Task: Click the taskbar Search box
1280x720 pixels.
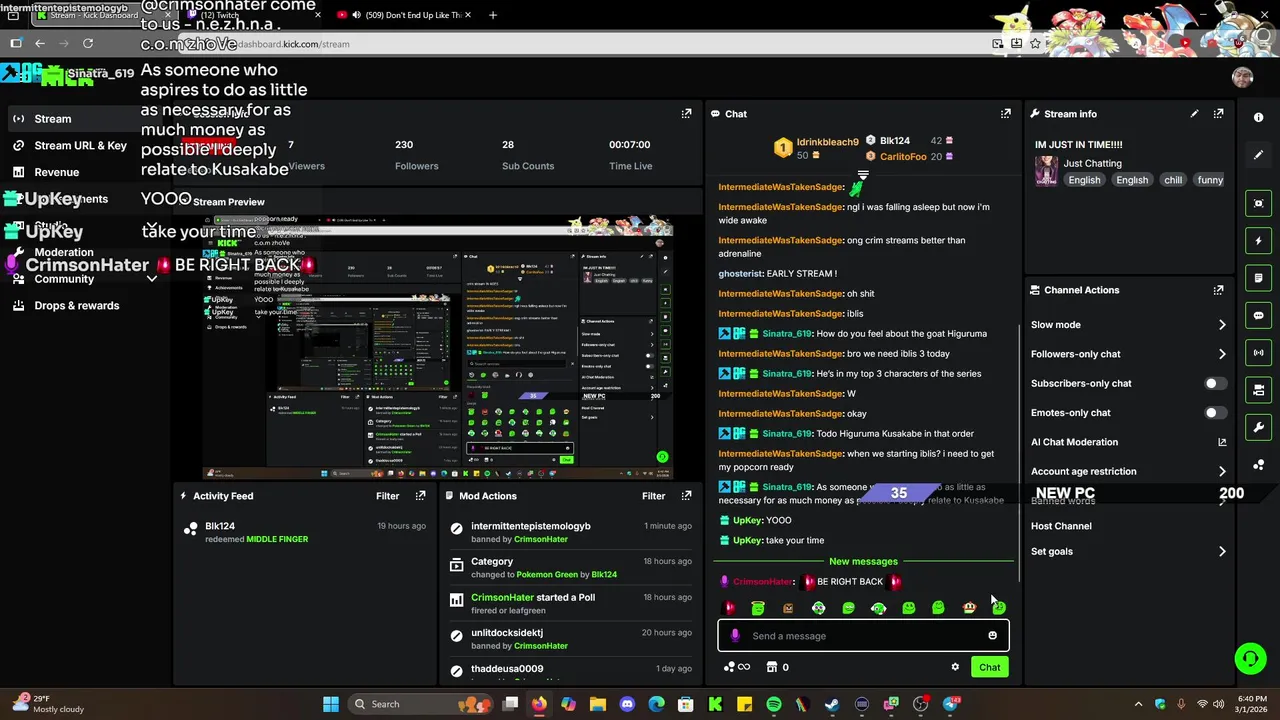Action: point(420,704)
